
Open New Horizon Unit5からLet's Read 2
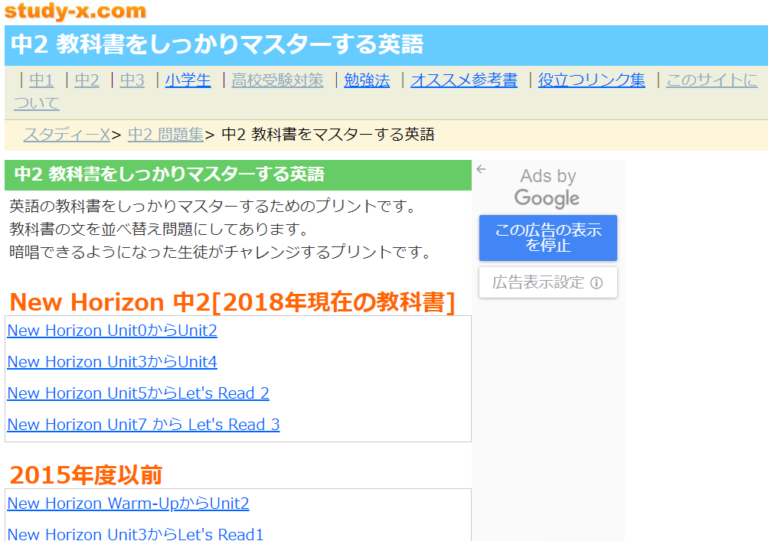pyautogui.click(x=138, y=393)
